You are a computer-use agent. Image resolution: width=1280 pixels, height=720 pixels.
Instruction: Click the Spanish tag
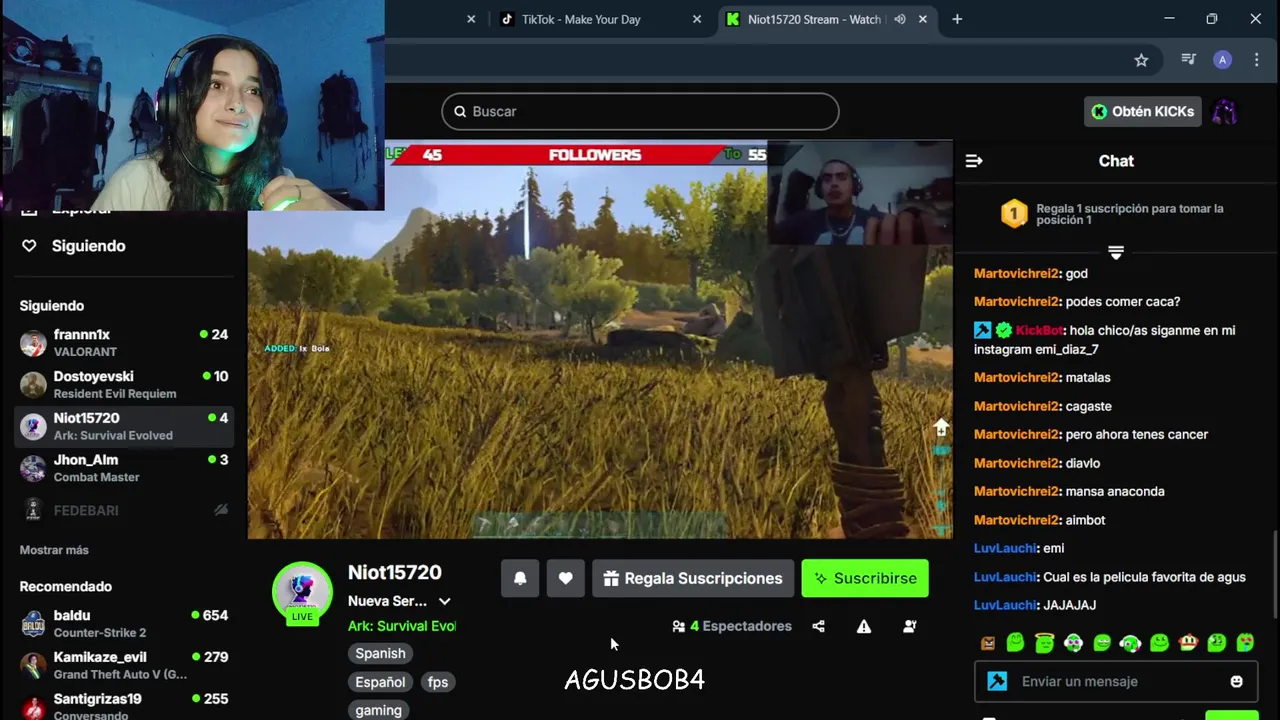tap(380, 653)
